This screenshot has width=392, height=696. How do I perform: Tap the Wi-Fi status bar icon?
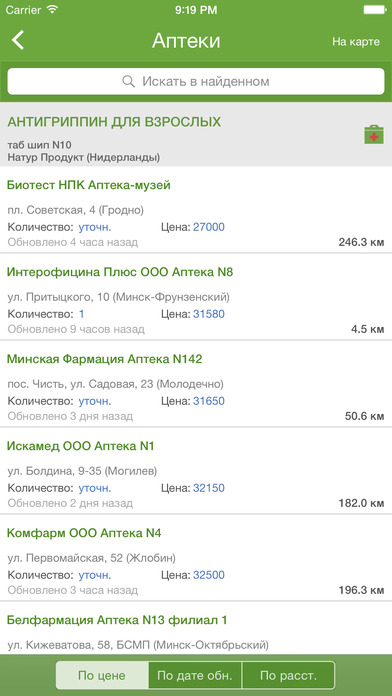[53, 10]
